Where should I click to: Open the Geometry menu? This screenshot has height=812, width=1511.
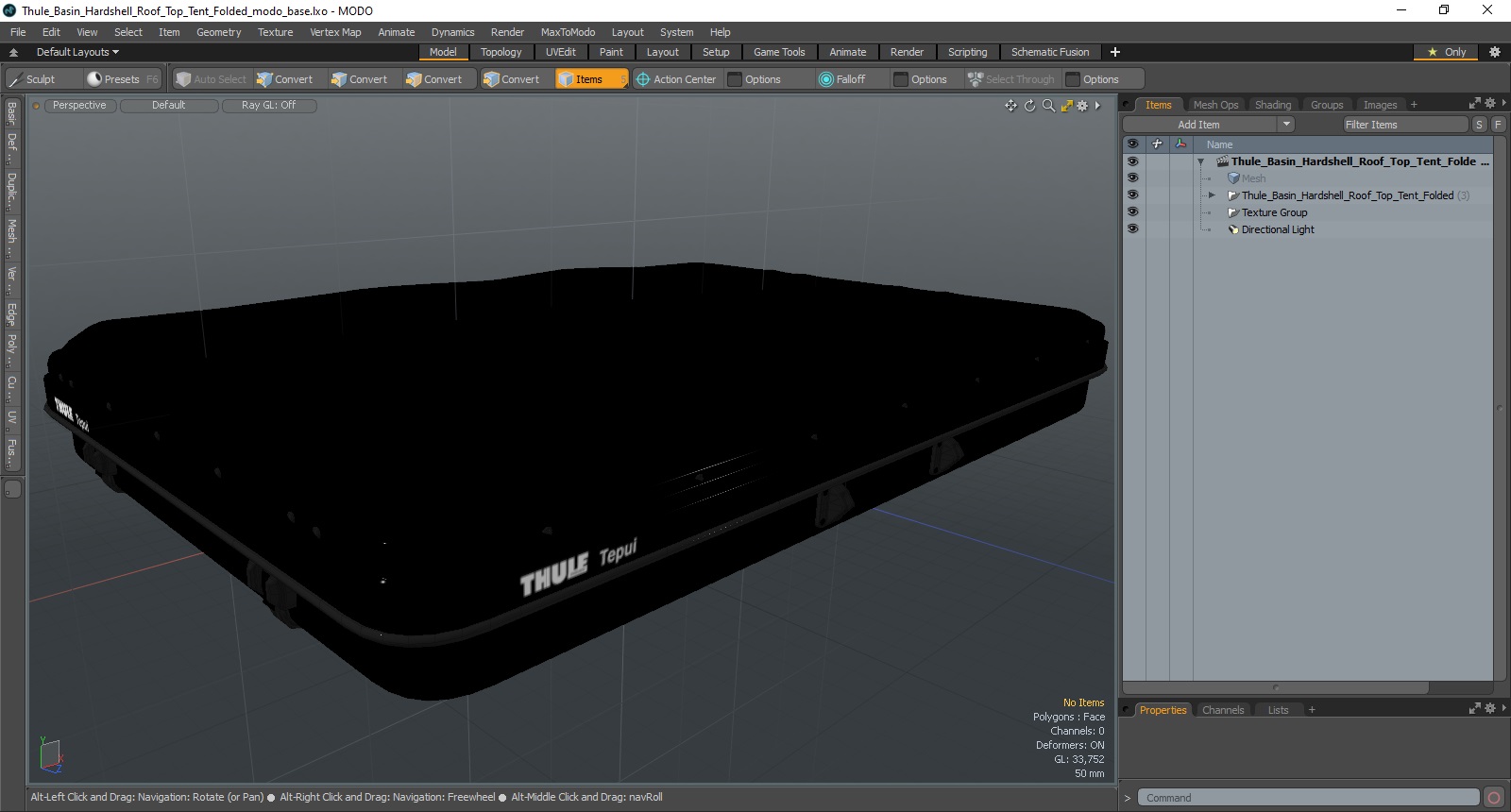(x=218, y=32)
